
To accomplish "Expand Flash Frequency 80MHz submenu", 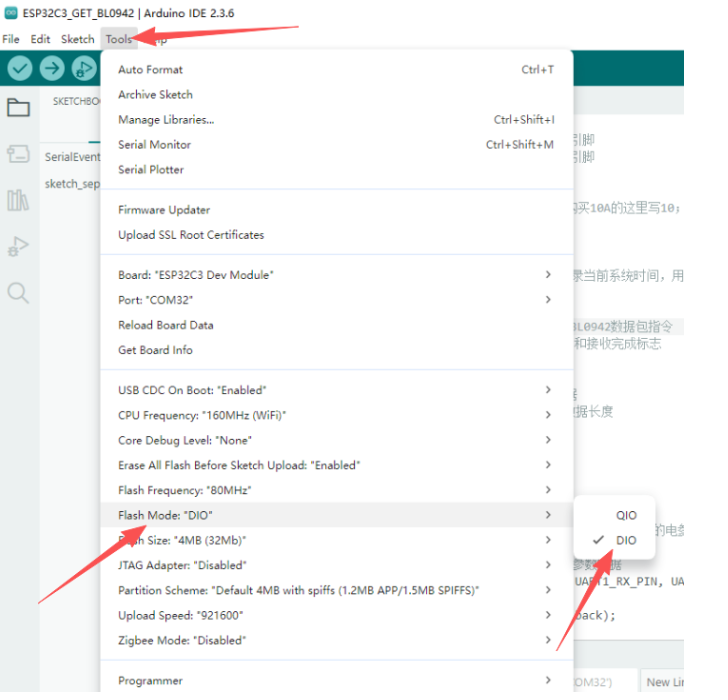I will (x=337, y=491).
